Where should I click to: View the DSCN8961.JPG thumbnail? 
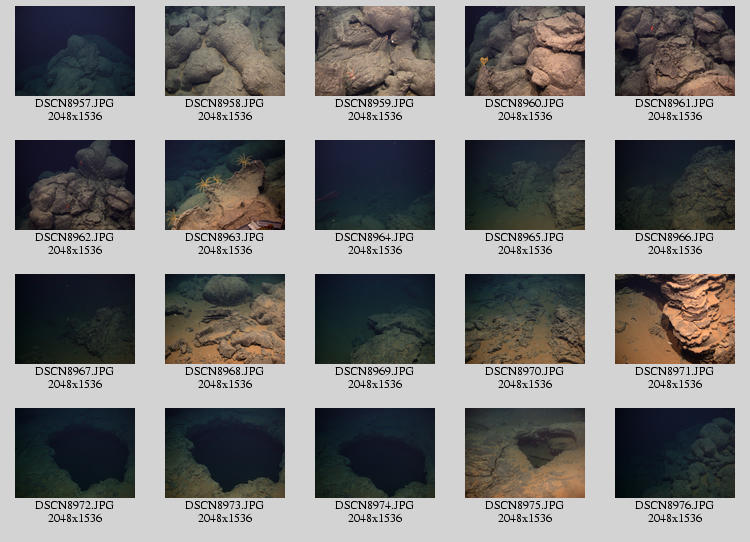pyautogui.click(x=675, y=51)
